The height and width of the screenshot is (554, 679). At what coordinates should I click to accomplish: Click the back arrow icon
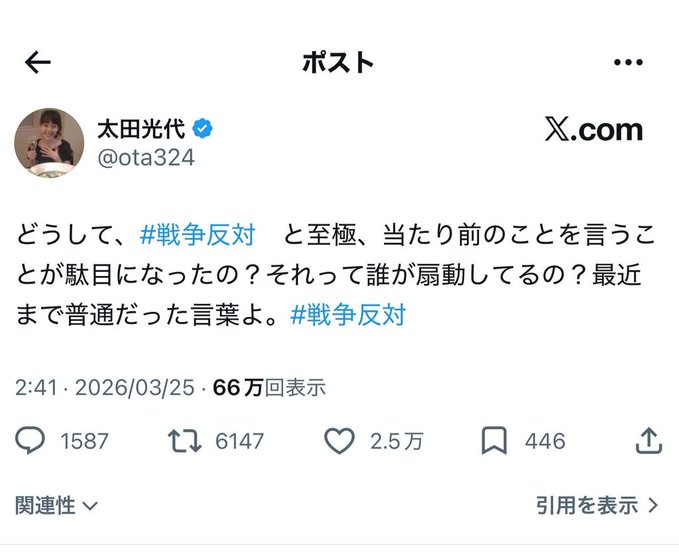[x=38, y=63]
